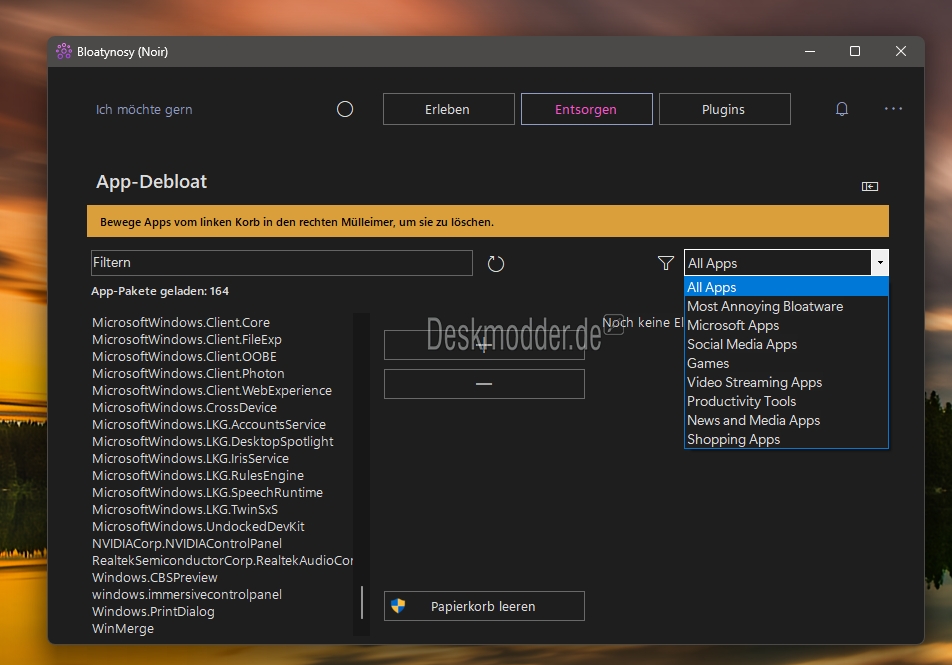This screenshot has width=952, height=665.
Task: Choose Most Annoying Bloatware category
Action: pyautogui.click(x=786, y=306)
